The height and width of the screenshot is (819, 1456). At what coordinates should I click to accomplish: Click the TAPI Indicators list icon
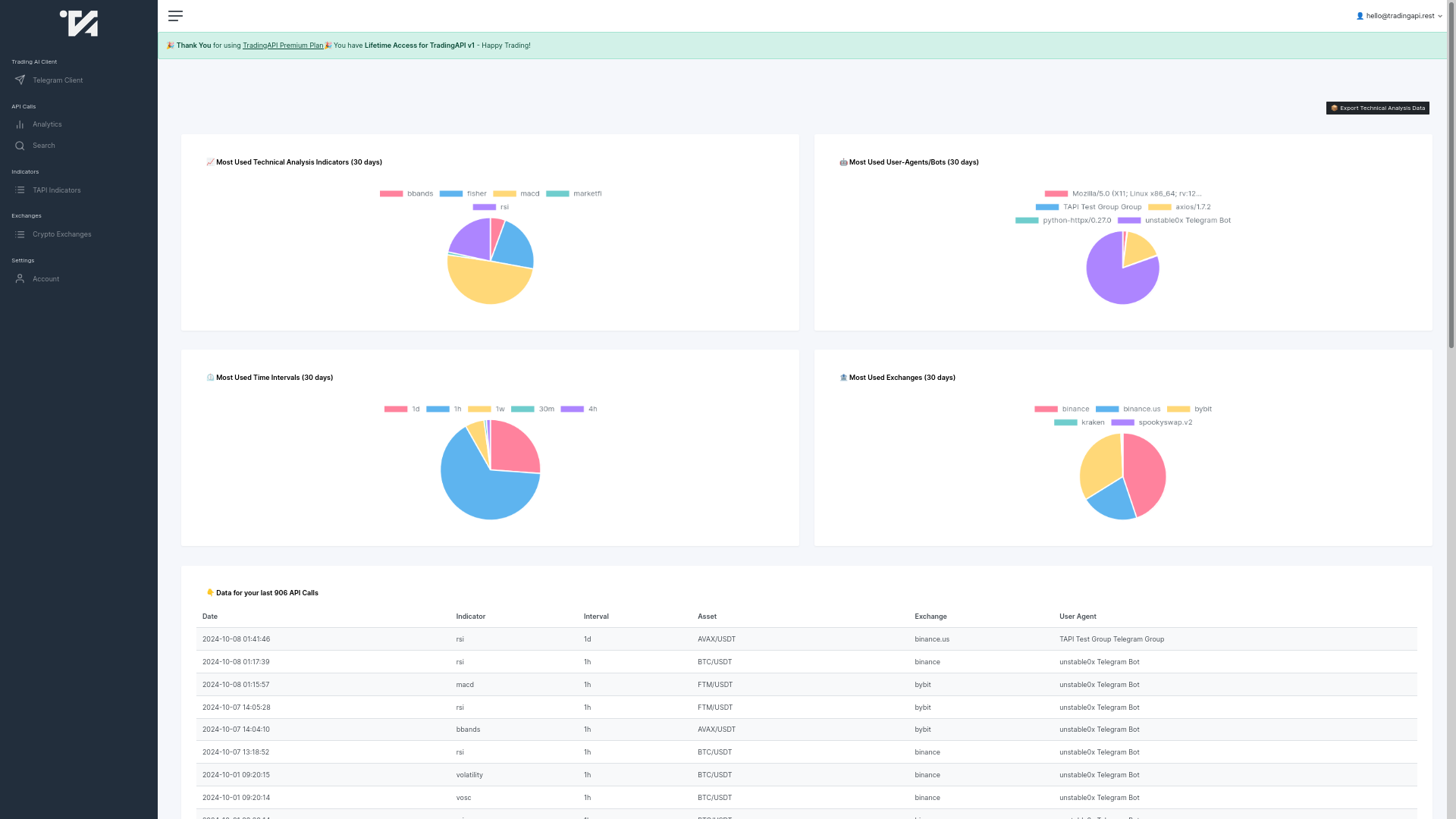pos(20,190)
